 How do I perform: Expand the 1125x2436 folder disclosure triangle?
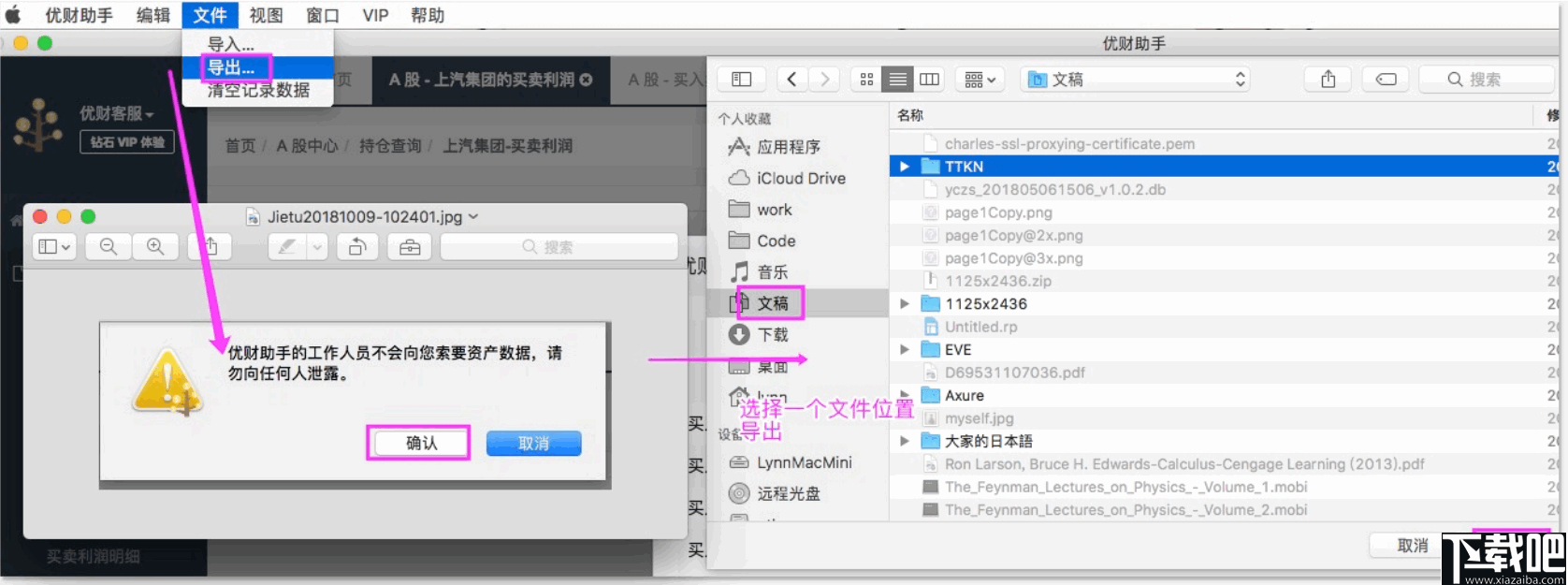coord(904,304)
